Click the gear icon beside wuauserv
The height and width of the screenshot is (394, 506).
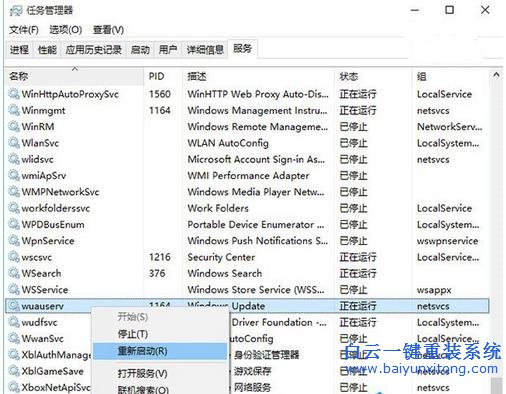click(14, 306)
